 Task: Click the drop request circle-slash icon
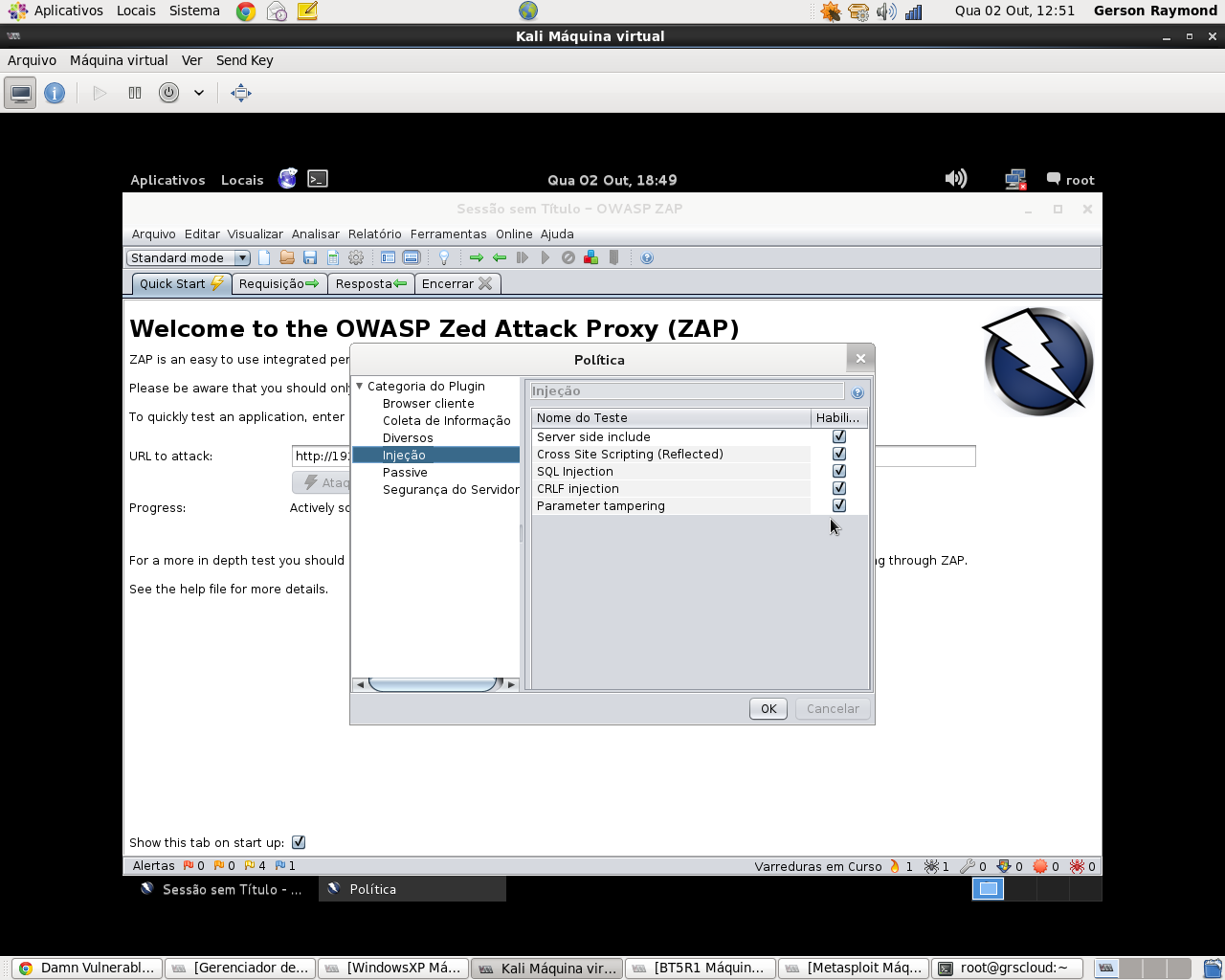(x=568, y=257)
